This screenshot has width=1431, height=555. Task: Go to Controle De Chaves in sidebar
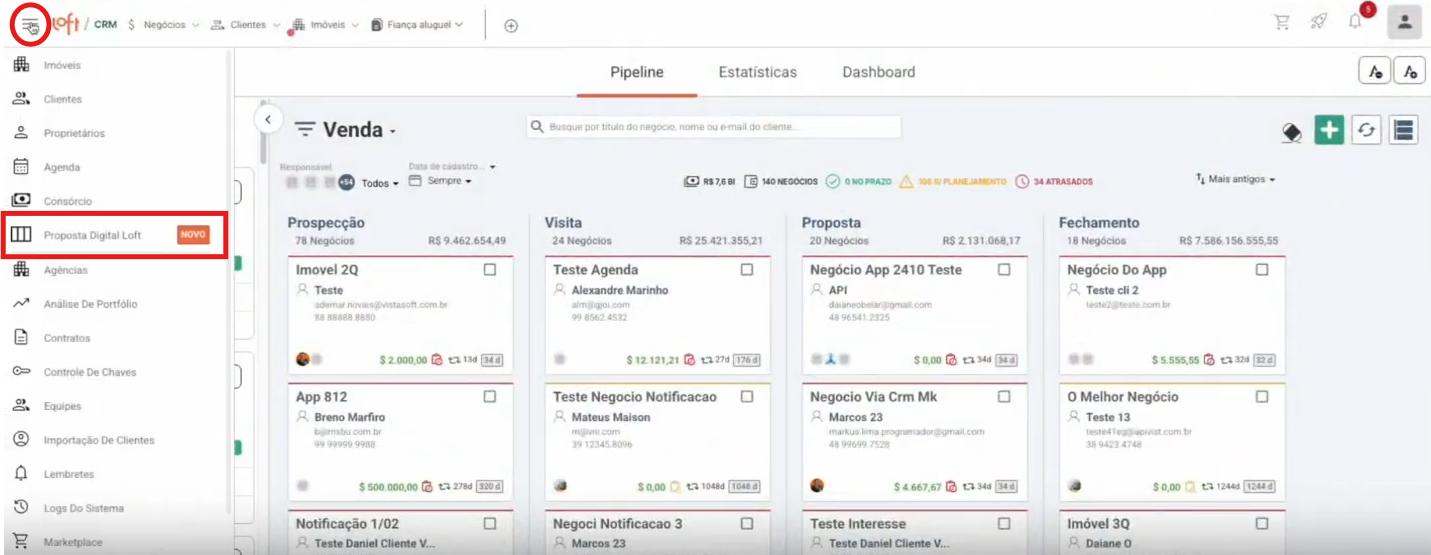89,372
